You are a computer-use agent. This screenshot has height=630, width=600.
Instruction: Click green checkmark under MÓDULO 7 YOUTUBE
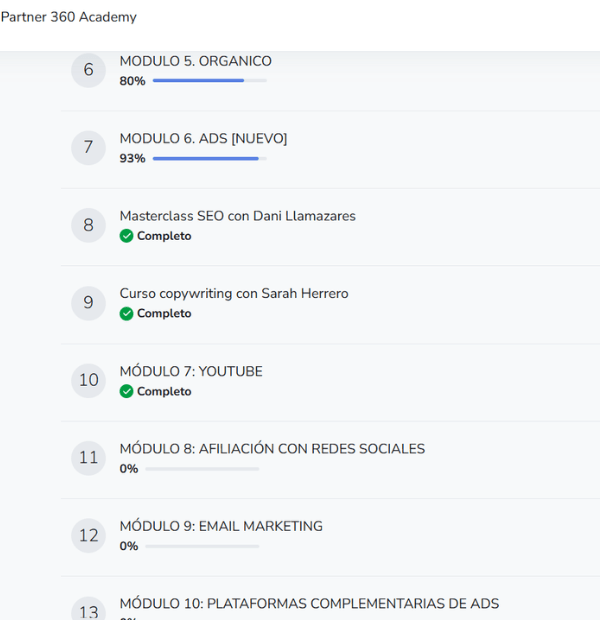tap(126, 391)
